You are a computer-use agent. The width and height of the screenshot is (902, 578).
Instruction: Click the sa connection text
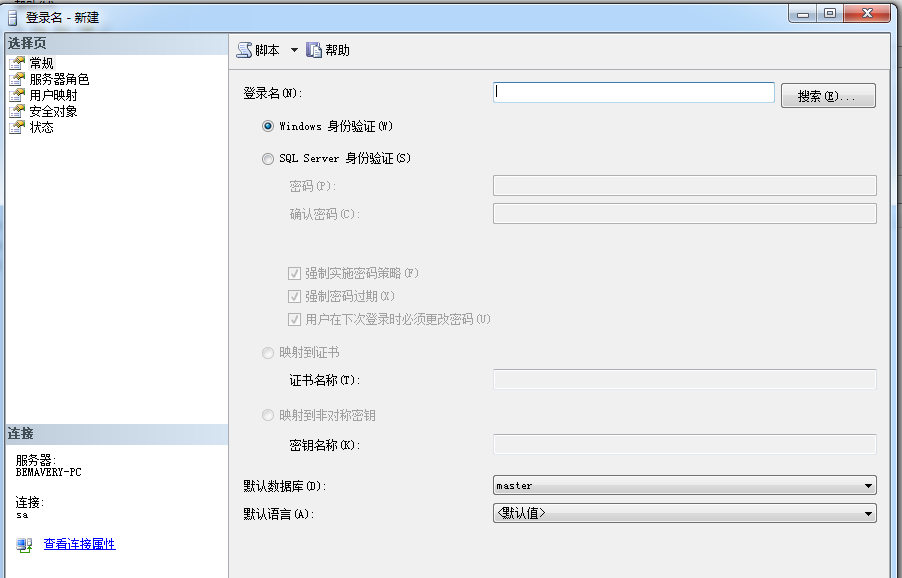(22, 515)
